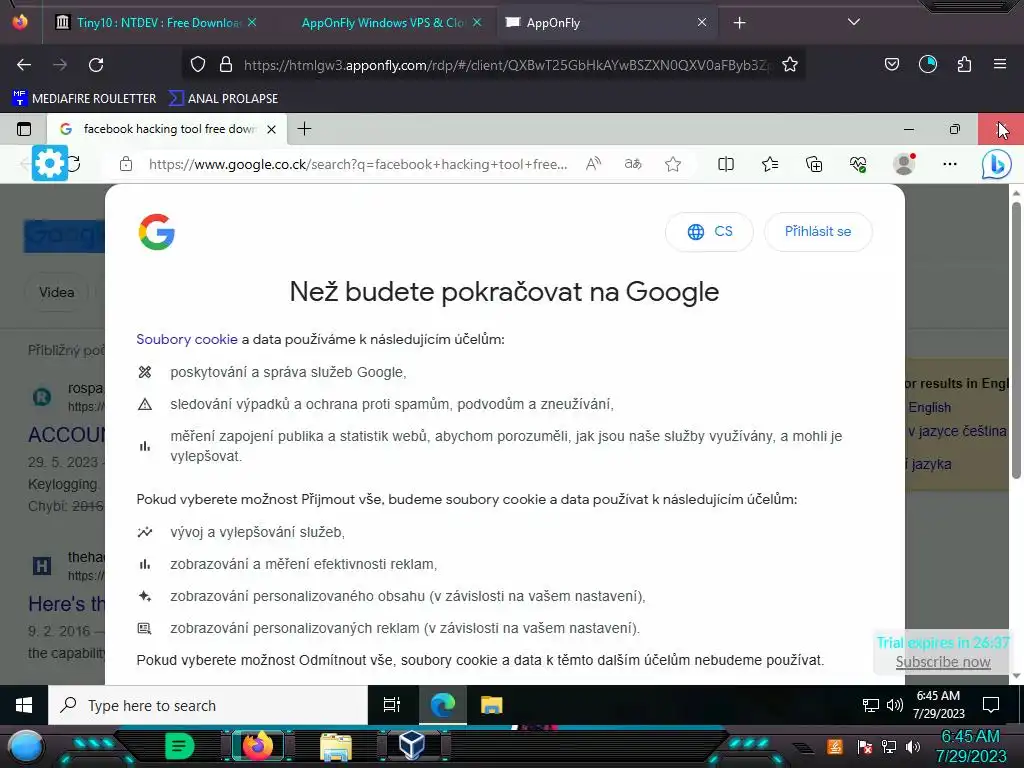Activate Edge Read Aloud icon
This screenshot has height=768, width=1024.
click(x=593, y=164)
